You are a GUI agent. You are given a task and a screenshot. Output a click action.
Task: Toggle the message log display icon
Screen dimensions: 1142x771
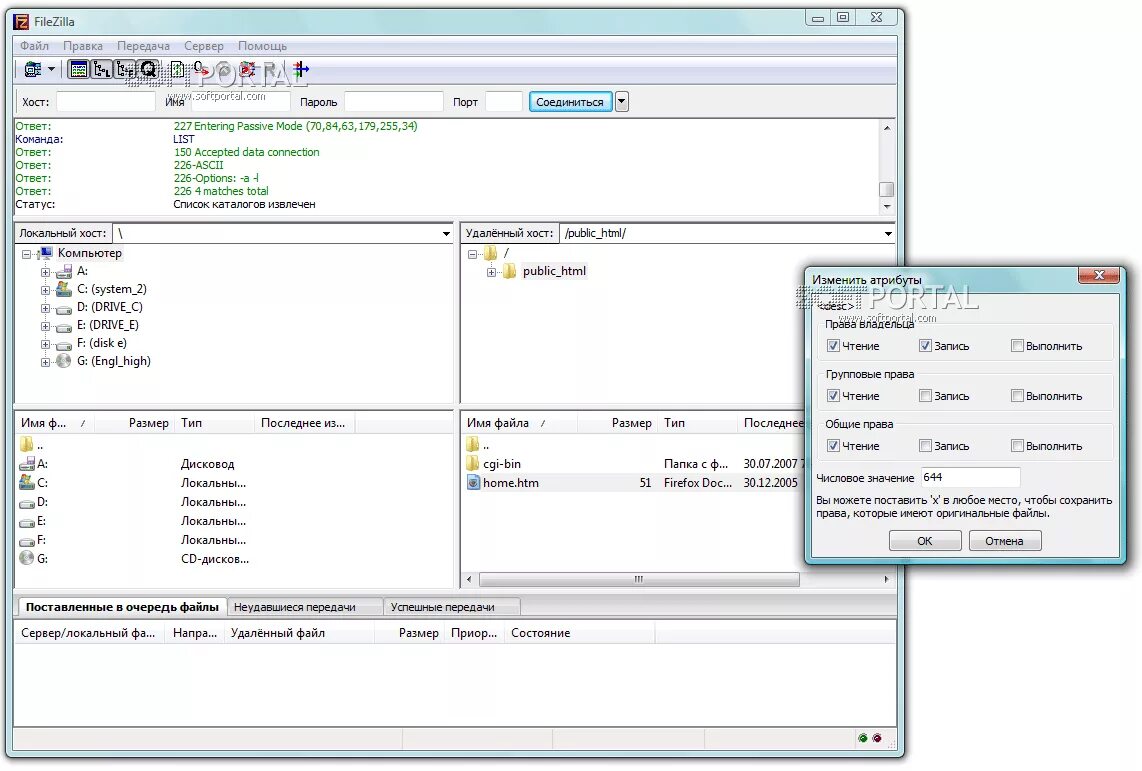pyautogui.click(x=79, y=70)
